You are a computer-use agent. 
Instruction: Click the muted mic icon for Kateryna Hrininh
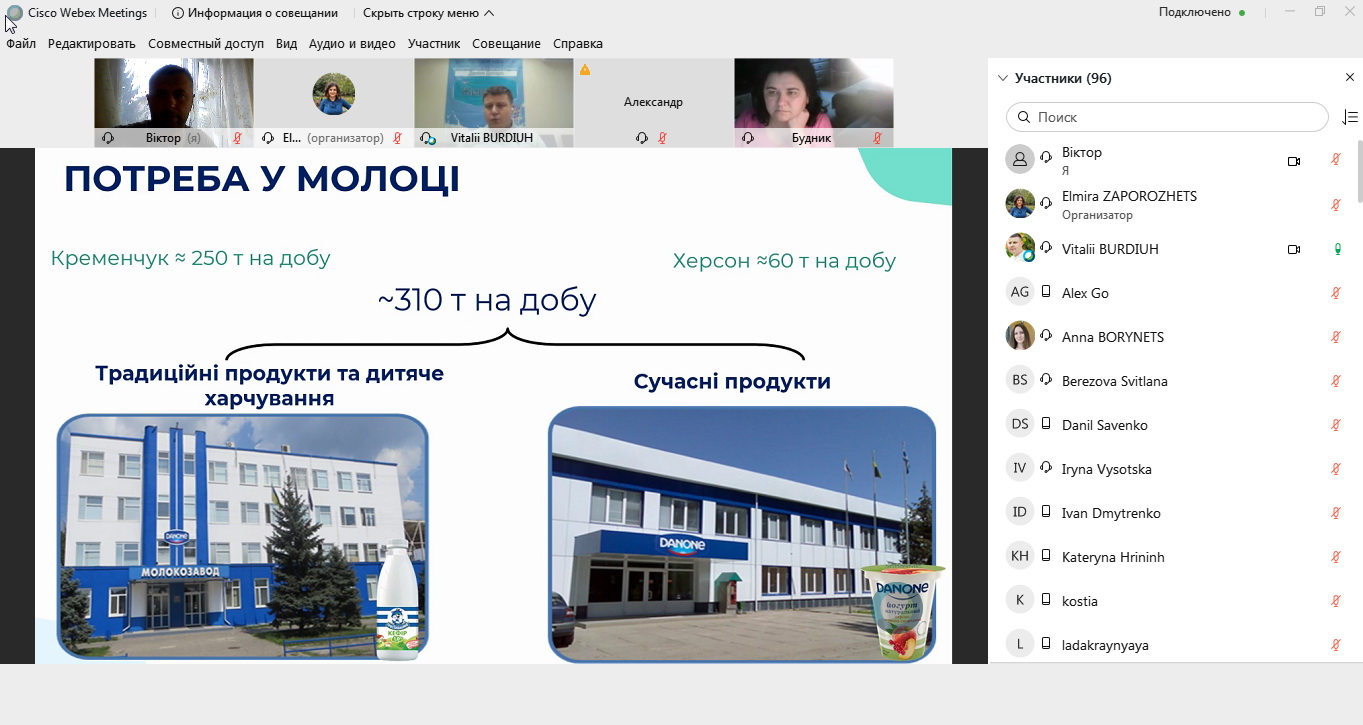coord(1336,557)
